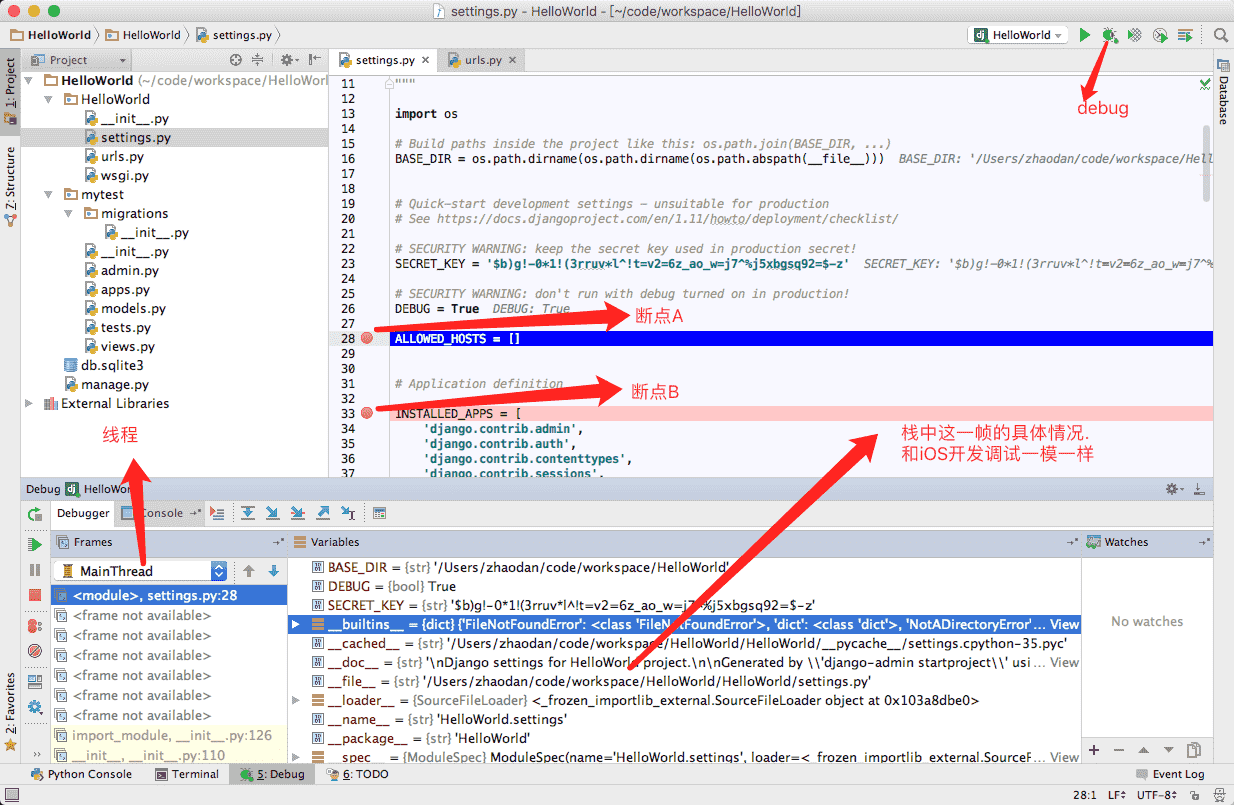The height and width of the screenshot is (805, 1234).
Task: Click settings.py breadcrumb in navigation bar
Action: [x=234, y=34]
